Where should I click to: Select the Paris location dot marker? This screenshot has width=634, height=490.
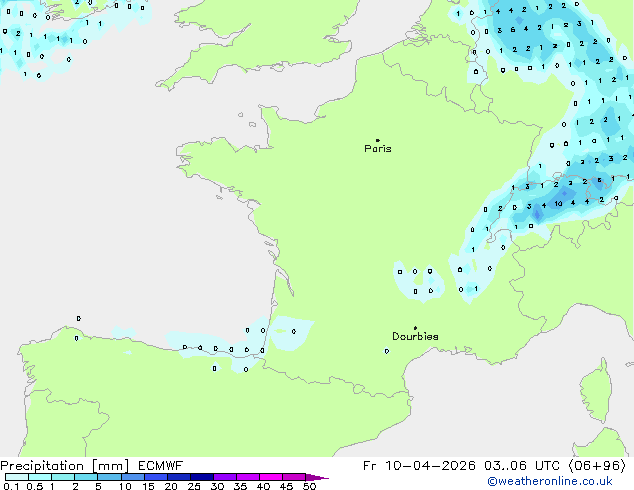point(378,140)
